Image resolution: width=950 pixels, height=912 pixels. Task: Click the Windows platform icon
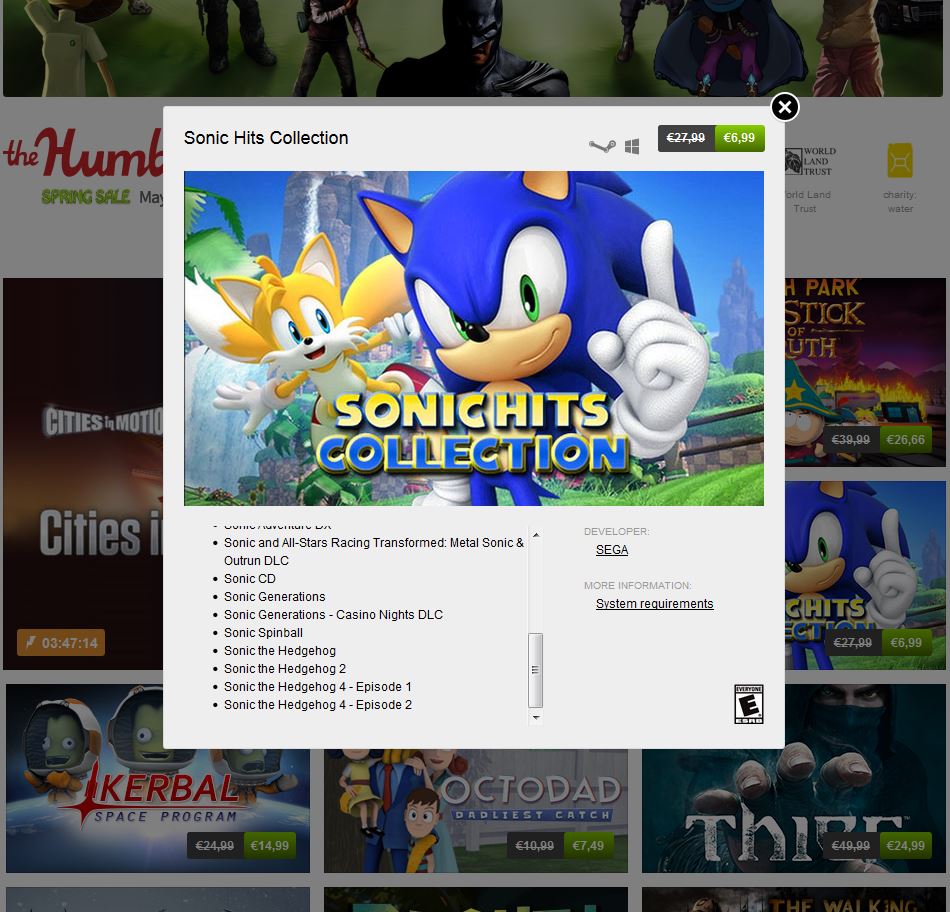point(632,146)
